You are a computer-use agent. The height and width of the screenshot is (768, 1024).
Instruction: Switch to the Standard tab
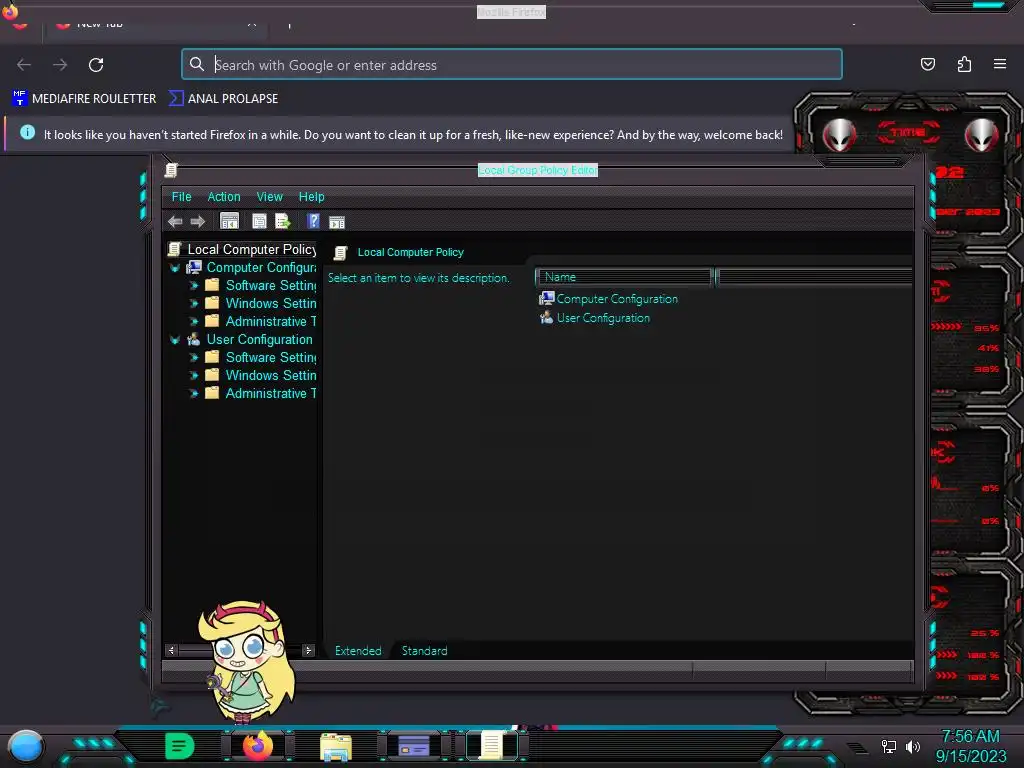pyautogui.click(x=424, y=650)
